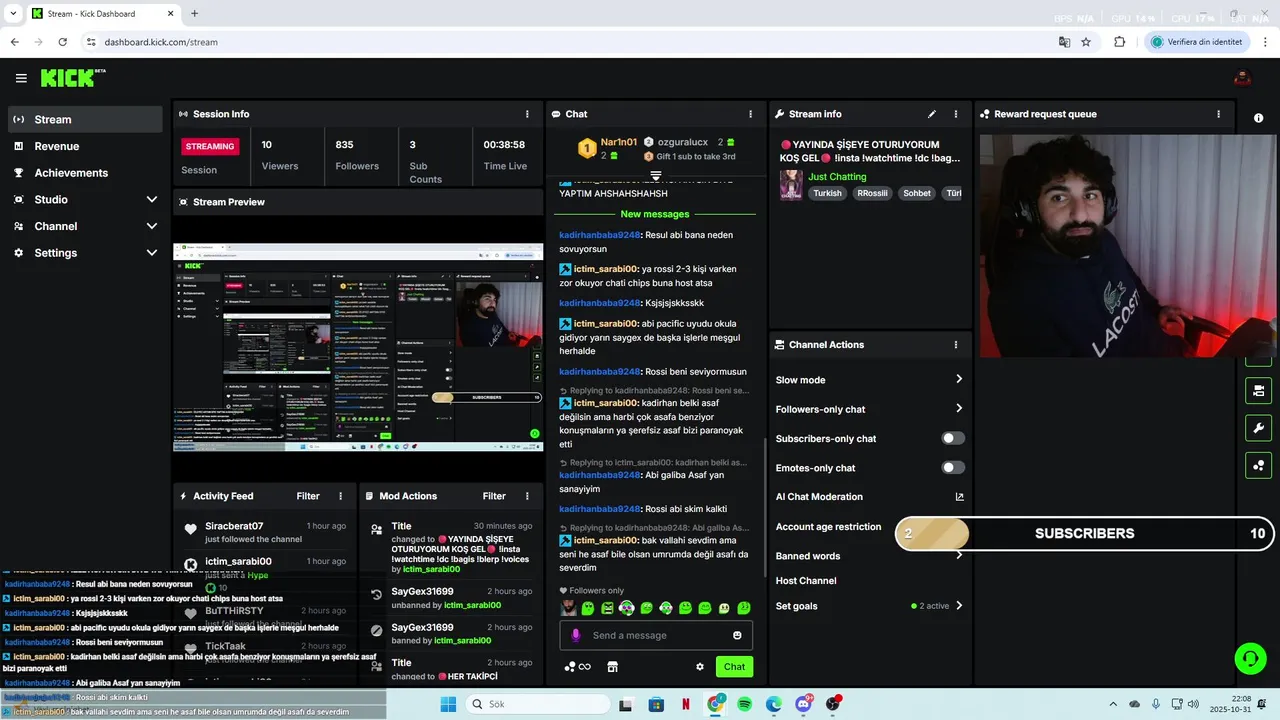
Task: Open the emoji picker in message box
Action: click(737, 635)
